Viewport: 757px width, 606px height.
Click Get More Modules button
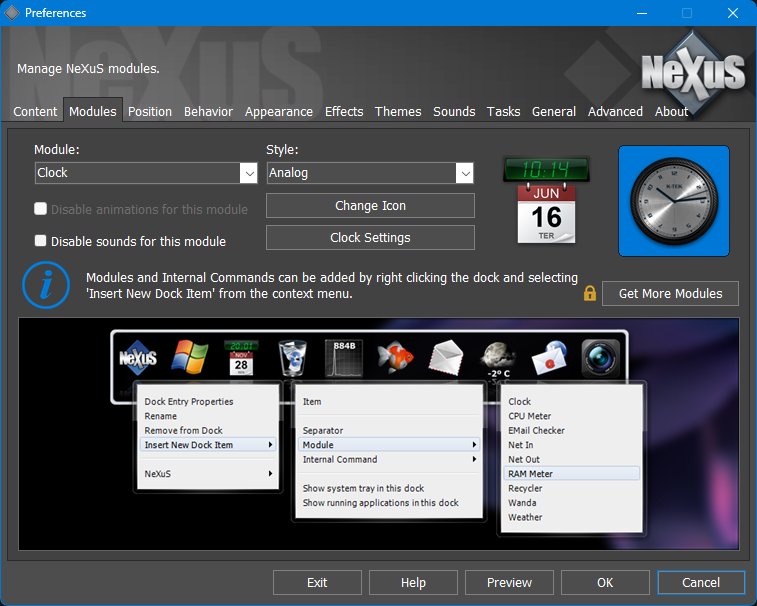click(x=670, y=294)
